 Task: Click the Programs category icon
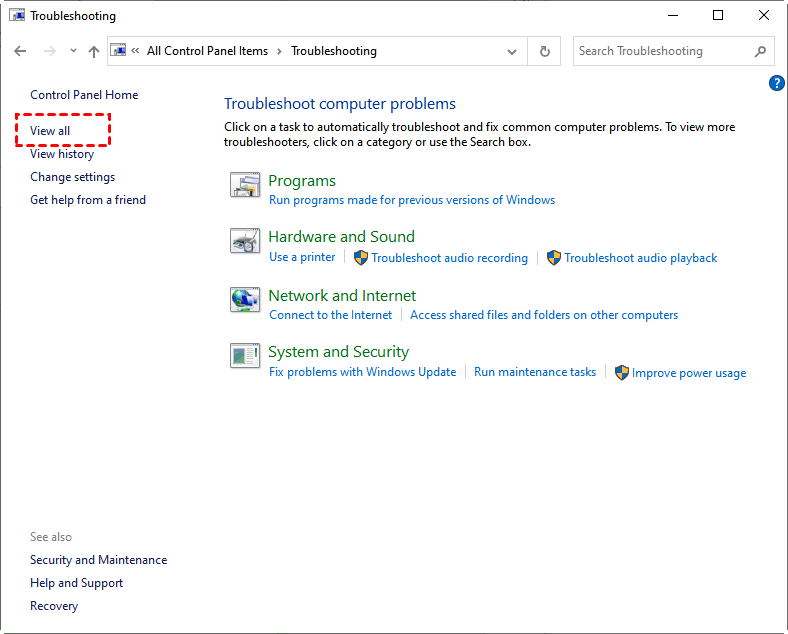click(x=245, y=185)
